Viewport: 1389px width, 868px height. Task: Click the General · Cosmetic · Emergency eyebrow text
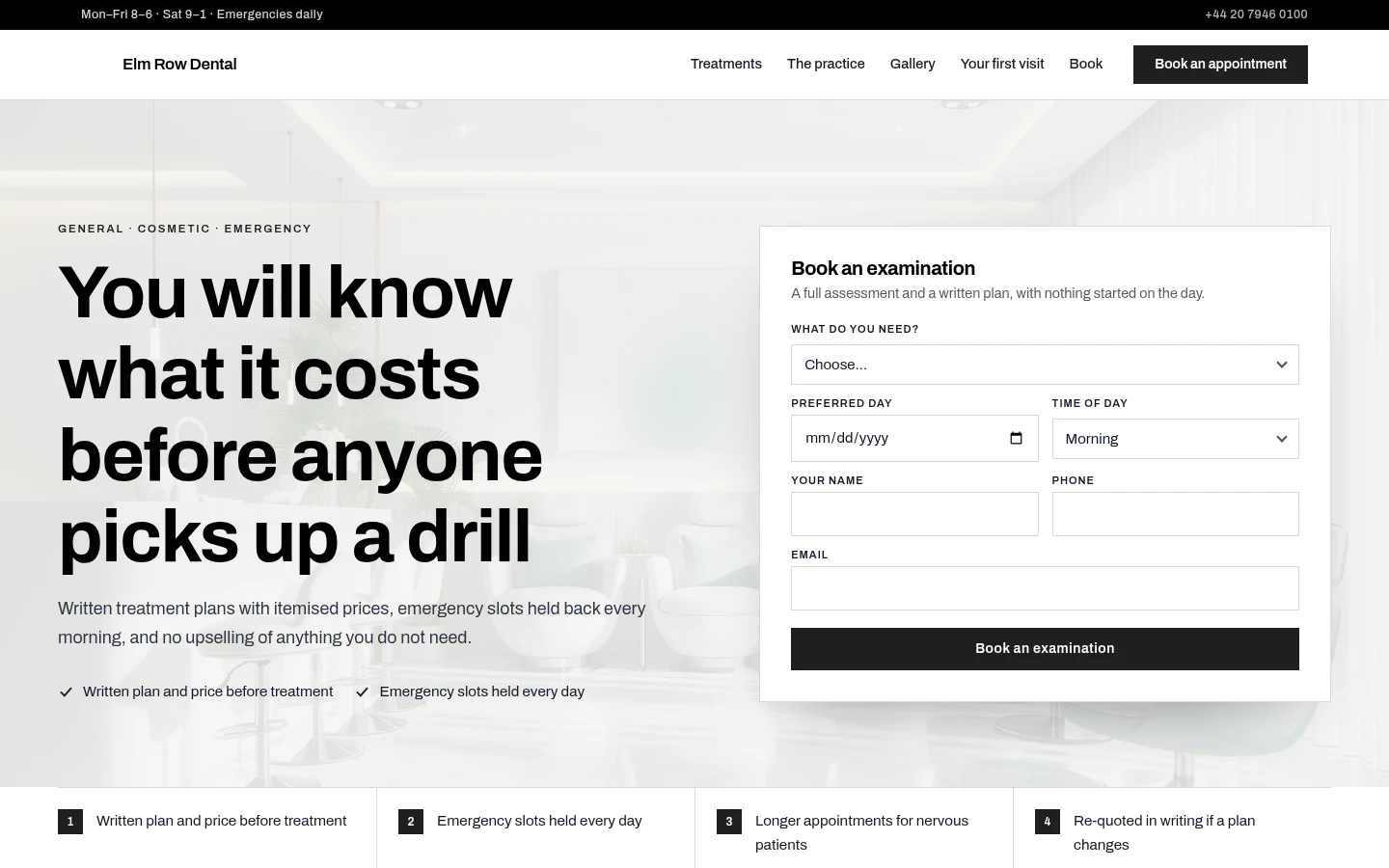pyautogui.click(x=184, y=229)
